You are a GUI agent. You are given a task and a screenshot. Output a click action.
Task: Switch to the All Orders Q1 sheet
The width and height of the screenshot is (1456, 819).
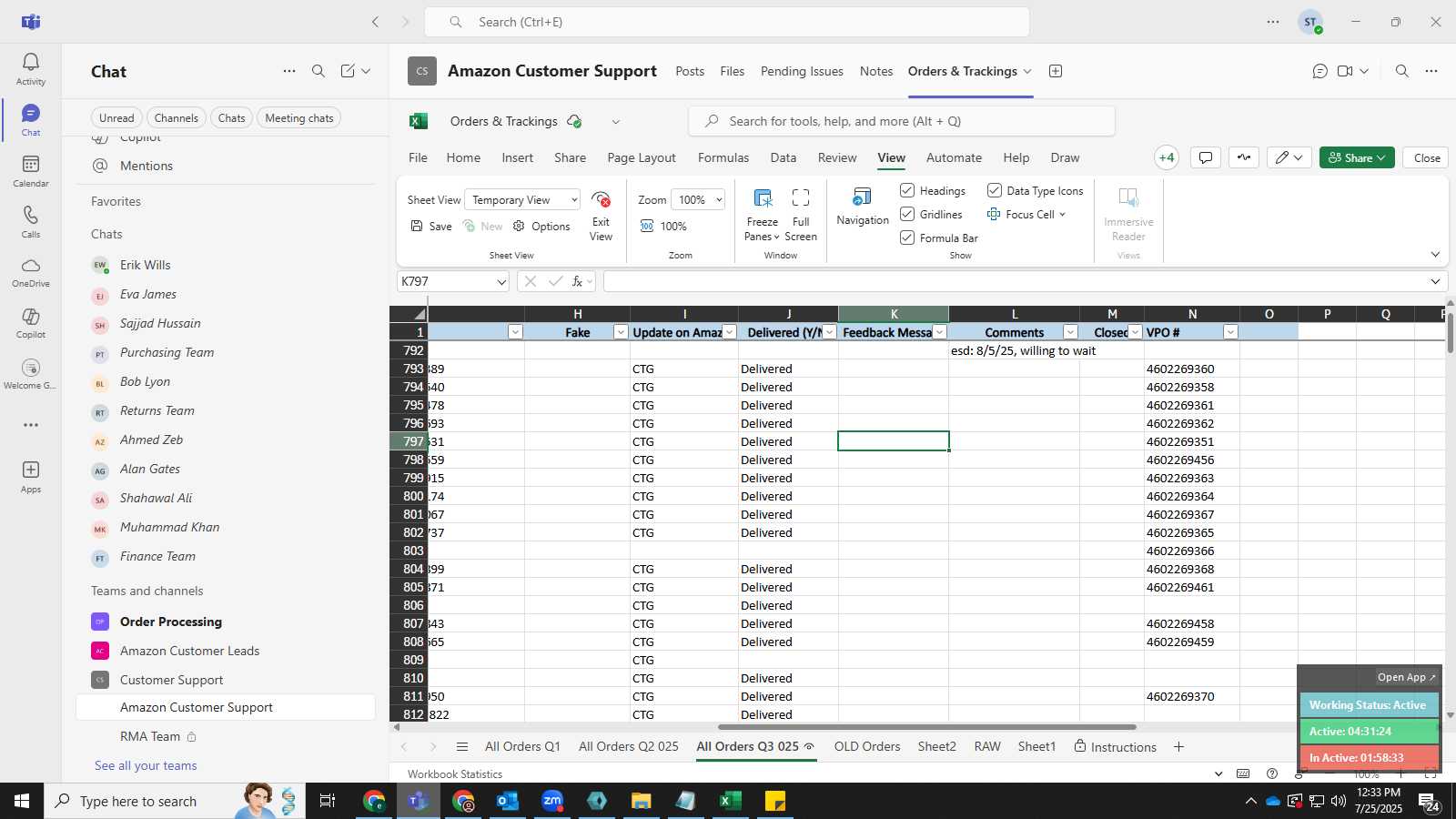(522, 746)
